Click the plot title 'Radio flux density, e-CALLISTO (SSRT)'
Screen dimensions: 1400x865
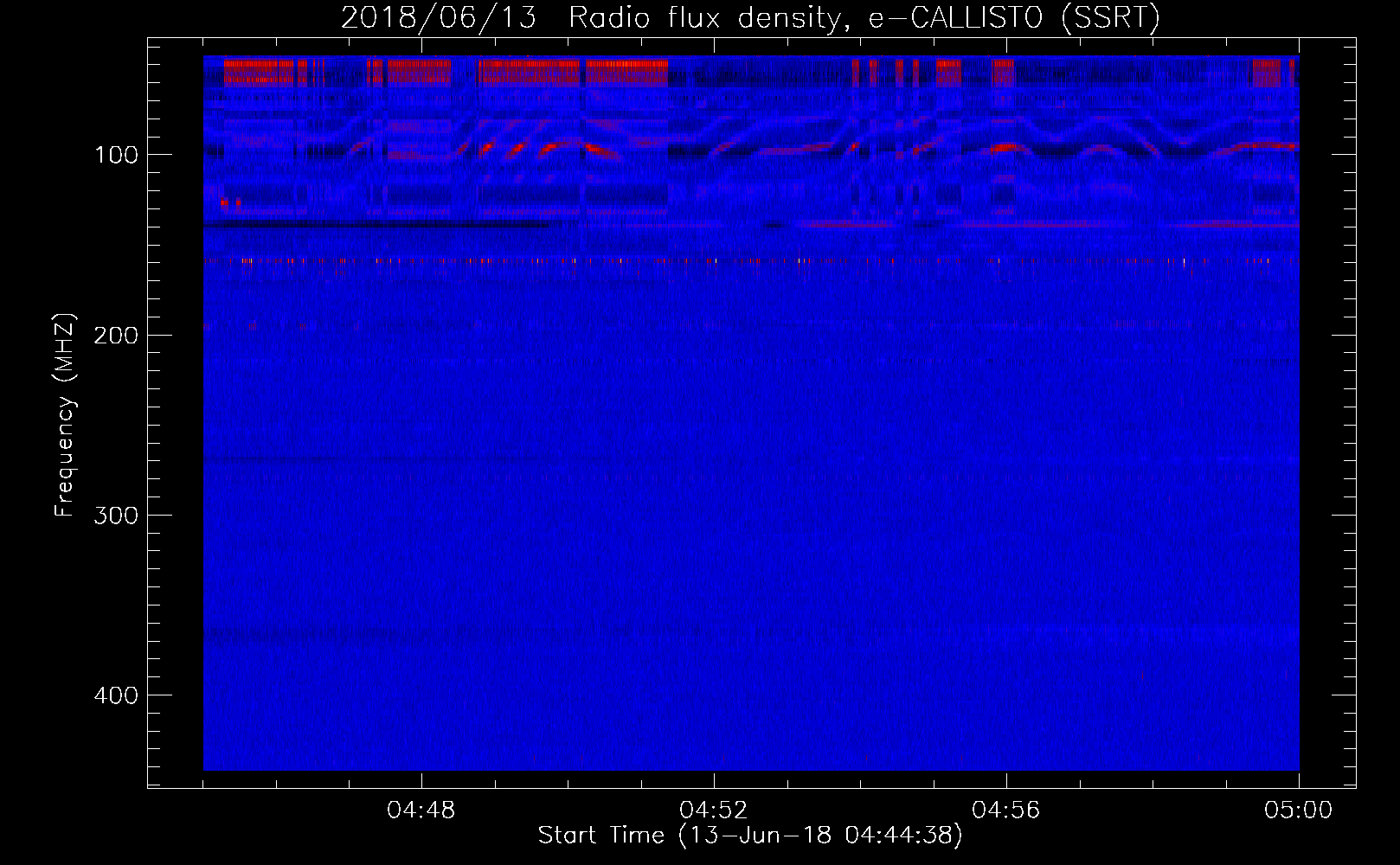point(864,17)
